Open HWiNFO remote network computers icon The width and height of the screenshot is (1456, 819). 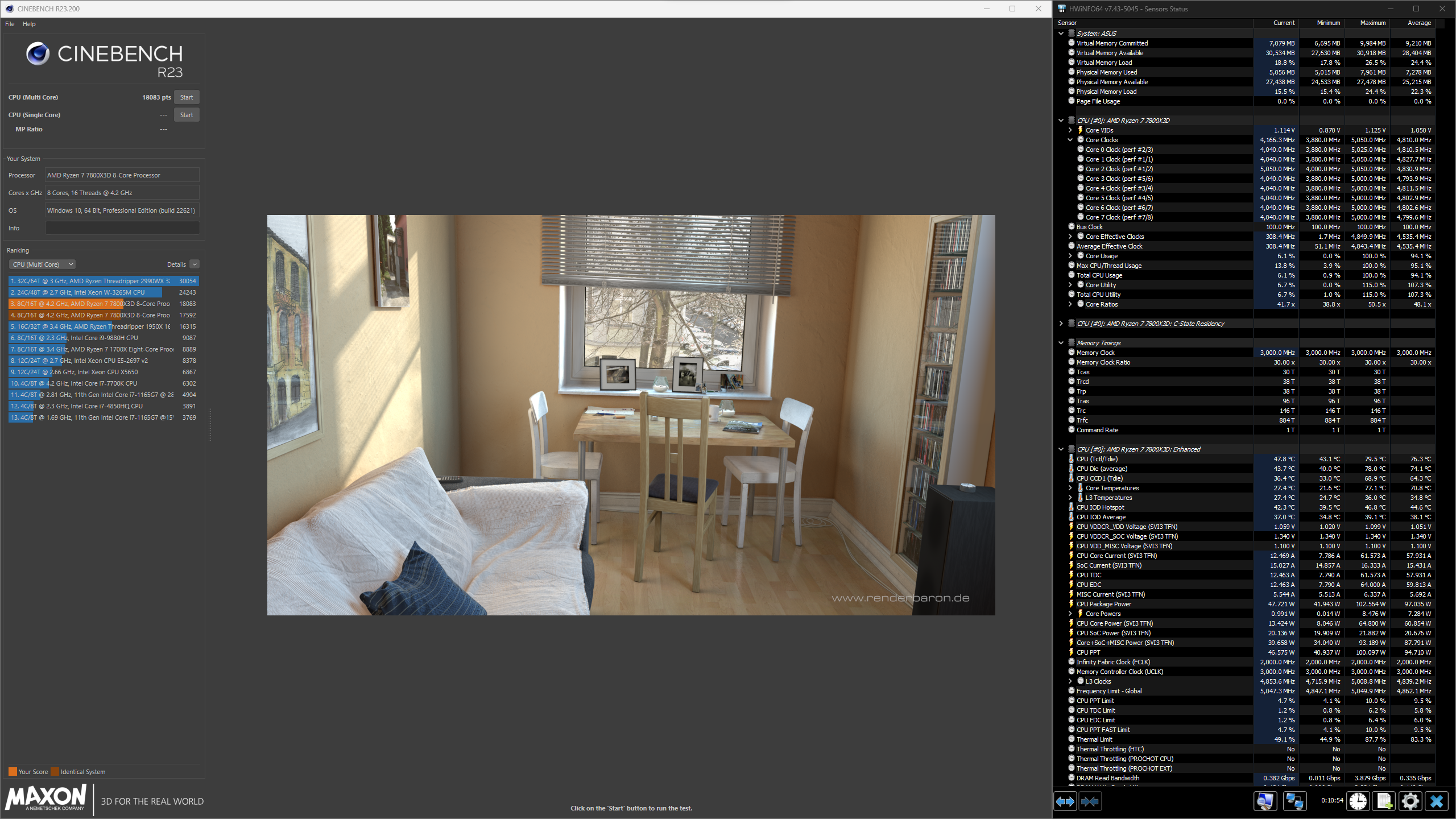(x=1295, y=801)
